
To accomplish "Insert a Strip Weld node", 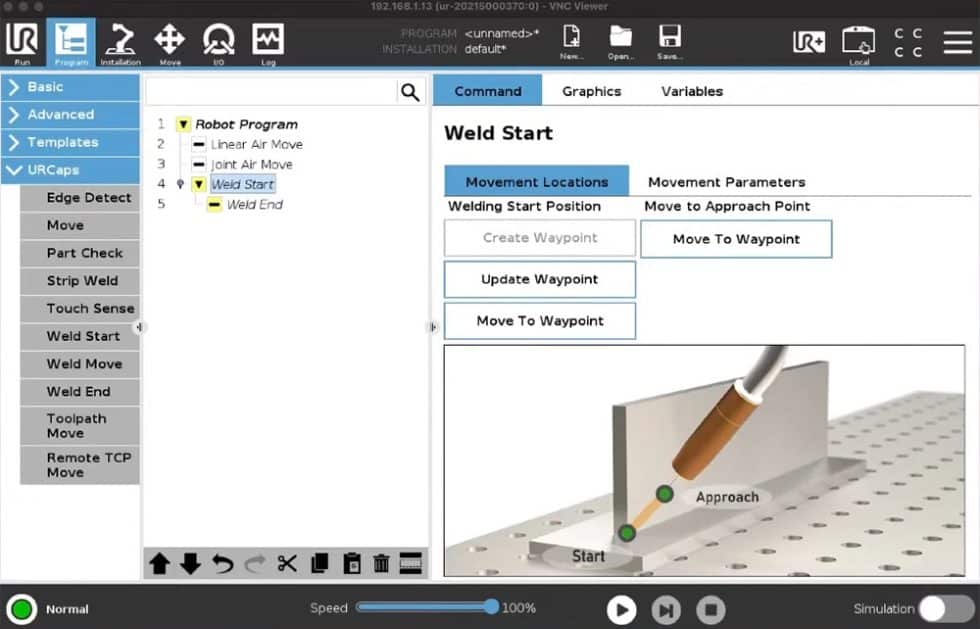I will pos(80,281).
